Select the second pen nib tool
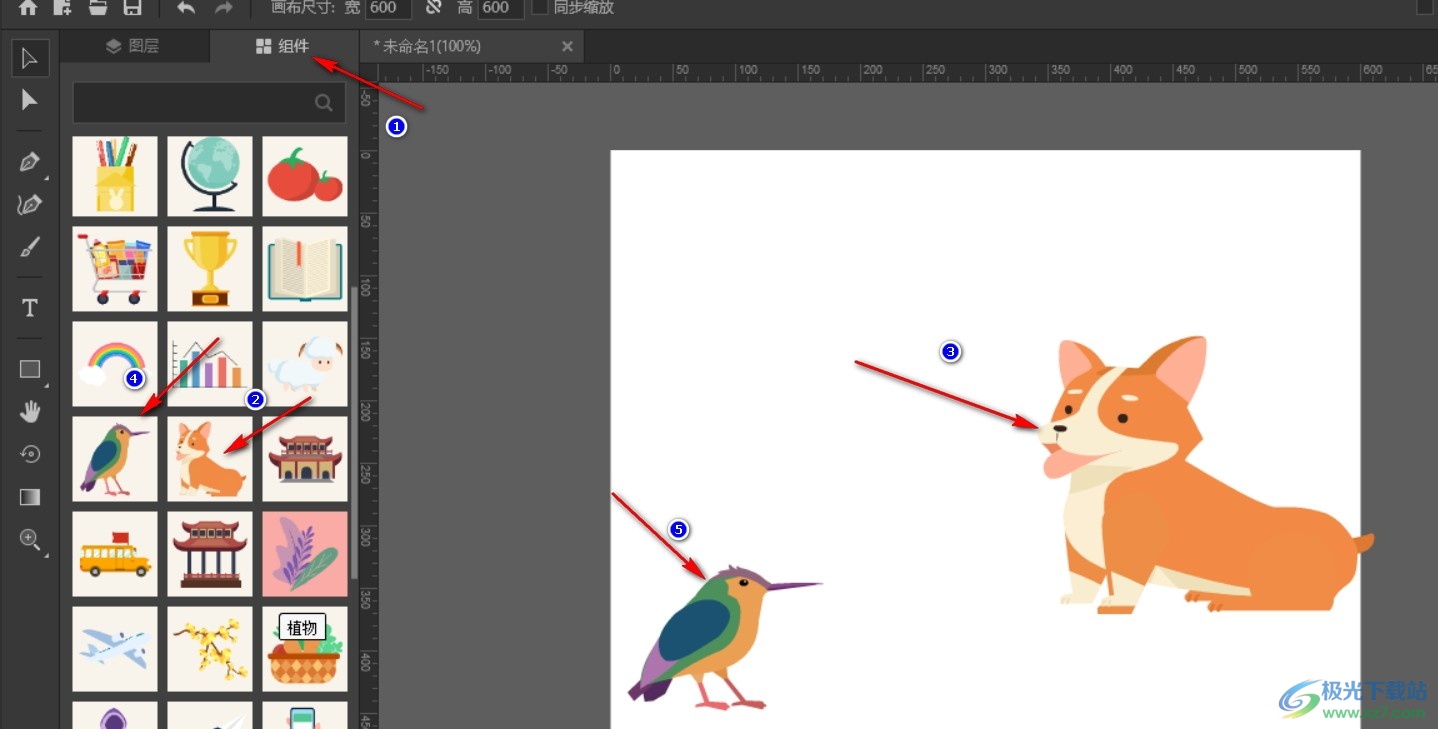This screenshot has width=1438, height=729. [x=30, y=205]
